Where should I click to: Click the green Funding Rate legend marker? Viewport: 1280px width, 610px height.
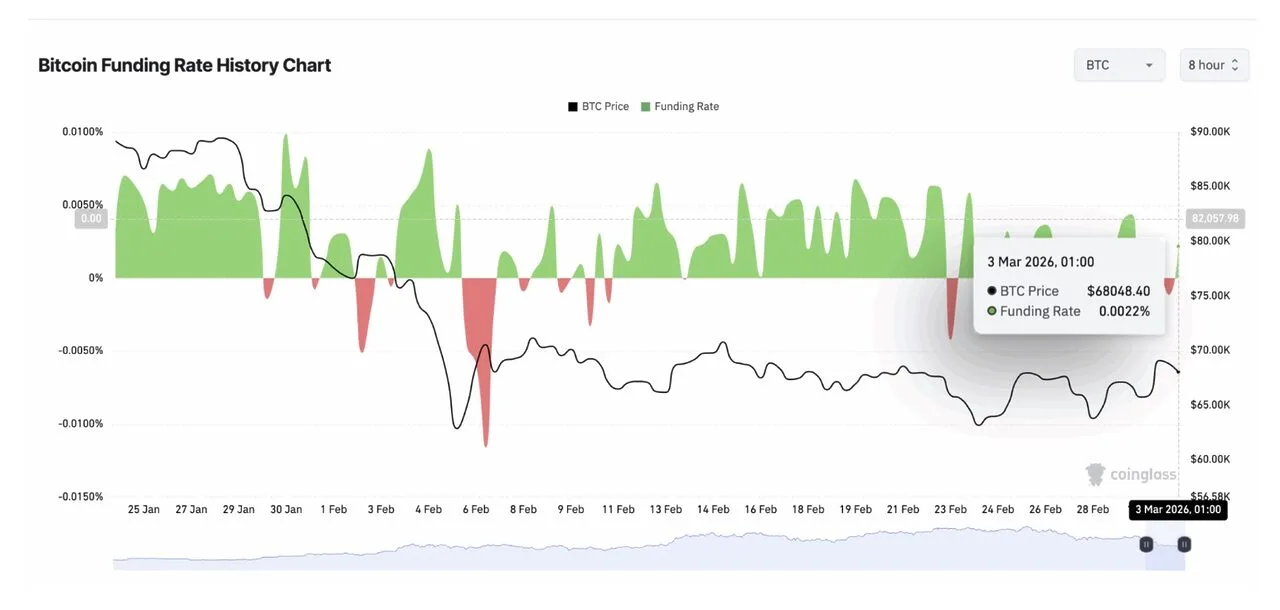tap(645, 106)
